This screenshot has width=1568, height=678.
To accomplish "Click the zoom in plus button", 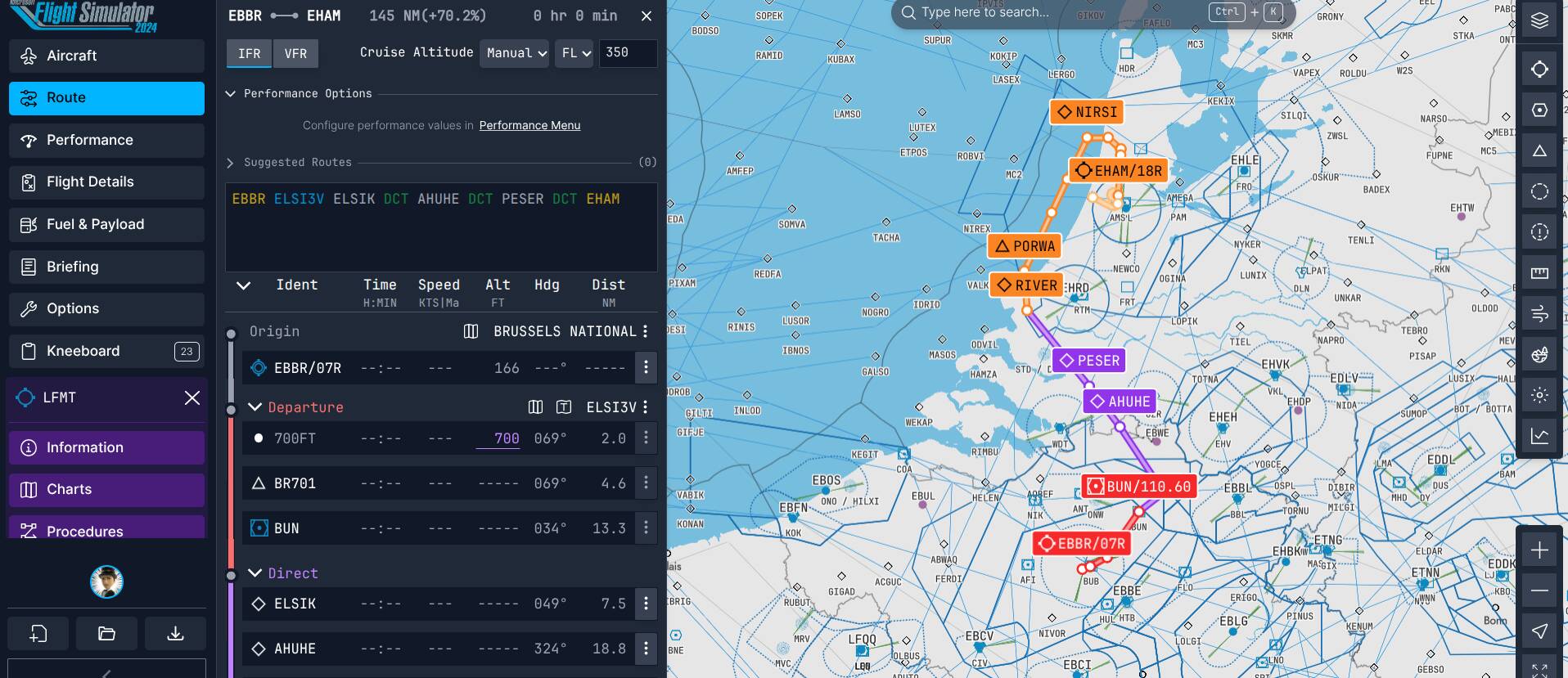I will pos(1539,550).
